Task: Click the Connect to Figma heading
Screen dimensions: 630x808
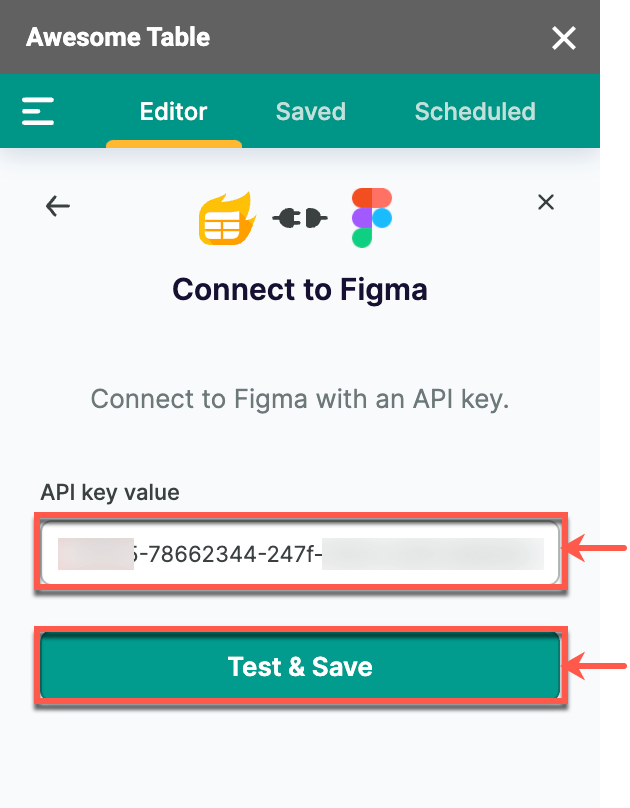Action: click(x=299, y=290)
